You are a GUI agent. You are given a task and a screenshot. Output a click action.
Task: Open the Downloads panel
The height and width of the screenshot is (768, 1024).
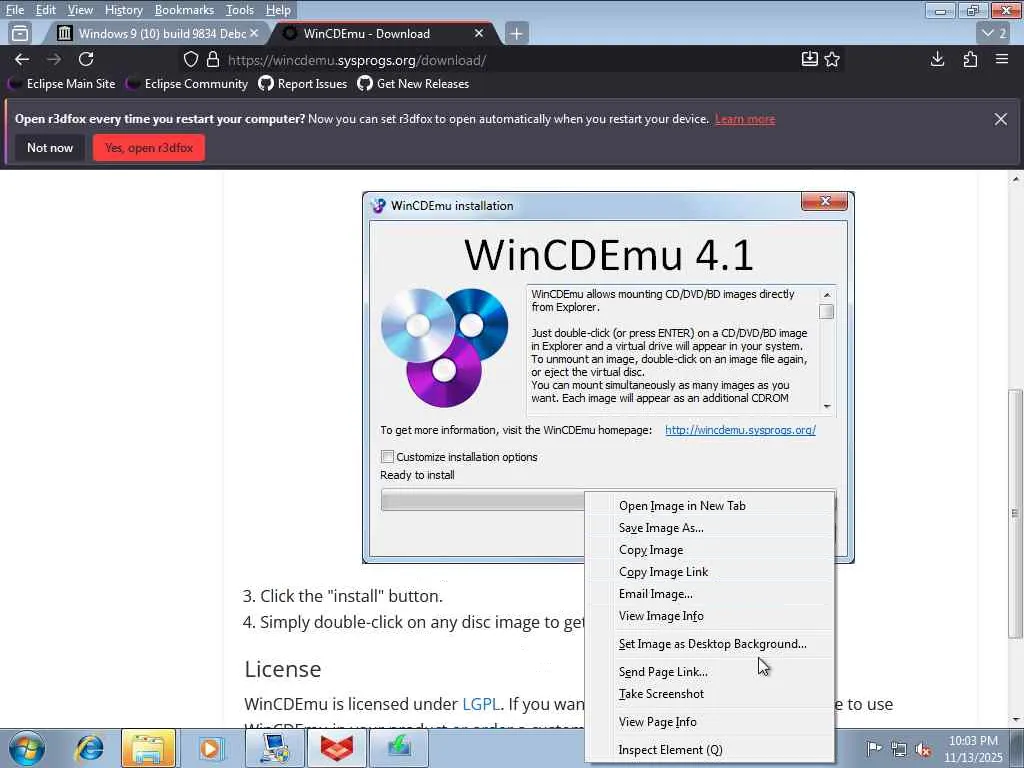(x=937, y=59)
